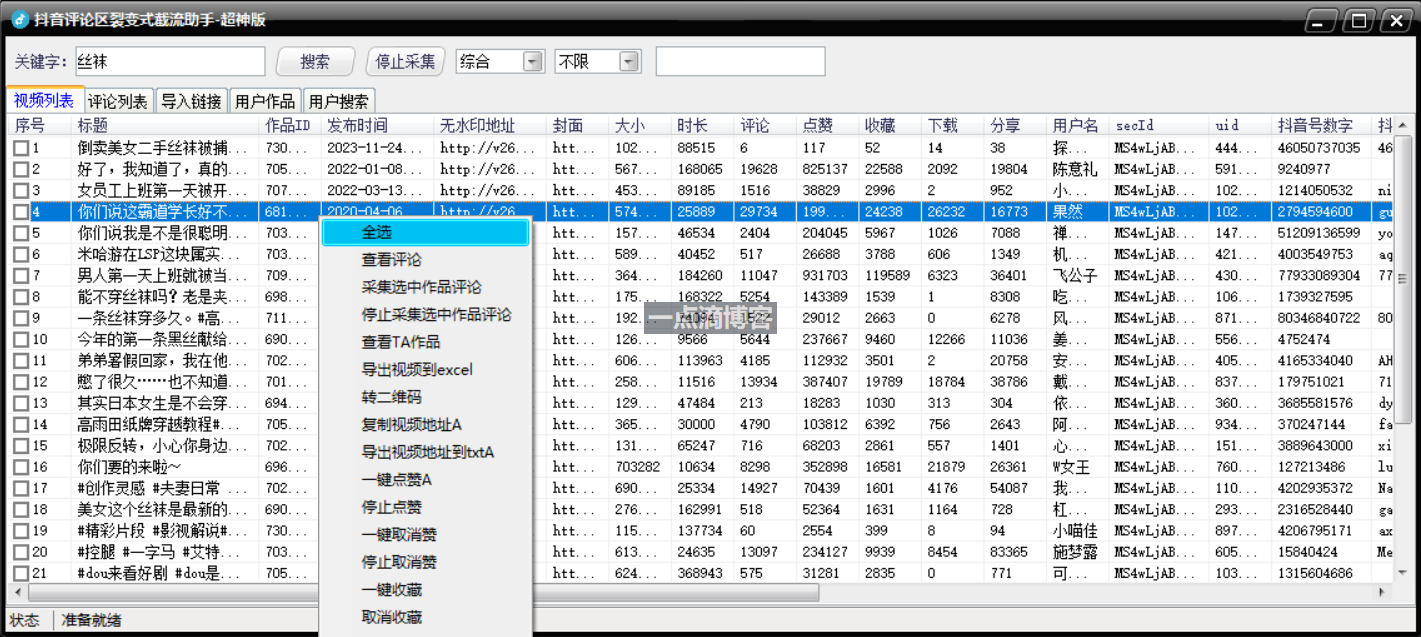The width and height of the screenshot is (1421, 637).
Task: Click the 停止采集 button
Action: coord(405,62)
